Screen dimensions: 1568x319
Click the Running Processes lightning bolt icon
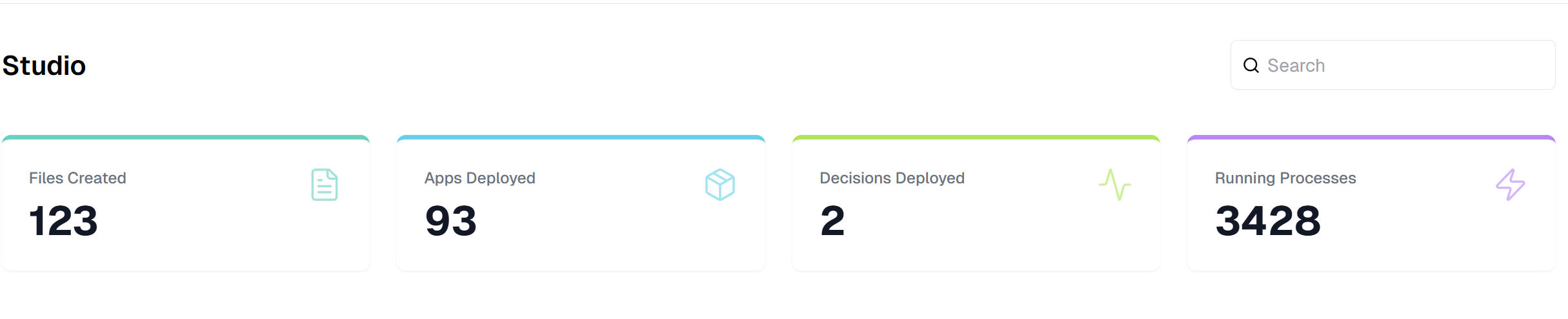click(x=1510, y=185)
